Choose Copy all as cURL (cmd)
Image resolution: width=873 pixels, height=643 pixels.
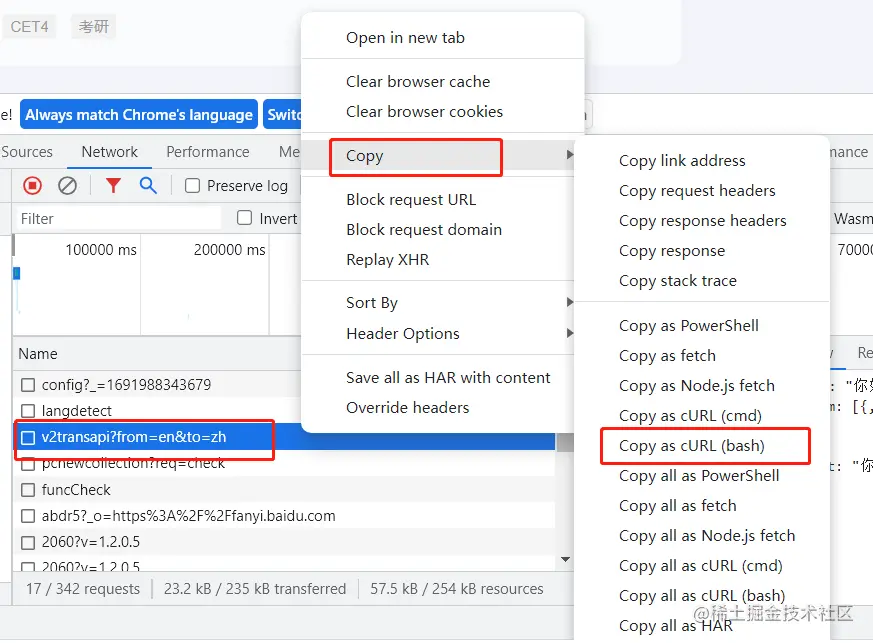[701, 566]
